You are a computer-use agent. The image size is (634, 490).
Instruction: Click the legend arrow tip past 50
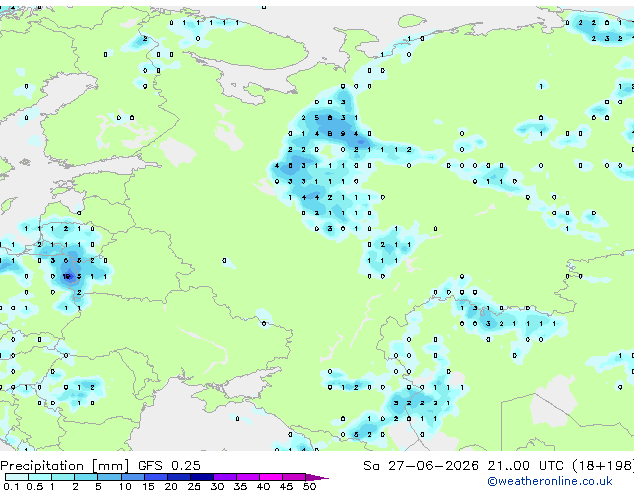[x=318, y=477]
